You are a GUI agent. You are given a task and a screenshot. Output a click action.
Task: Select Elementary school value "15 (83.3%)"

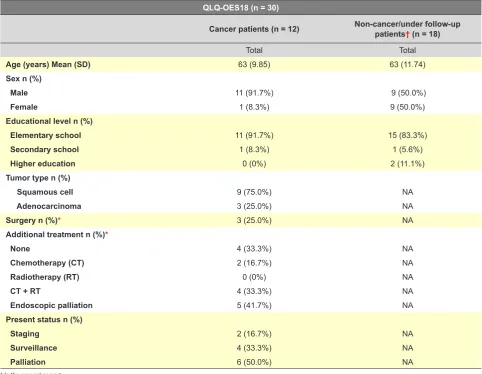click(407, 135)
